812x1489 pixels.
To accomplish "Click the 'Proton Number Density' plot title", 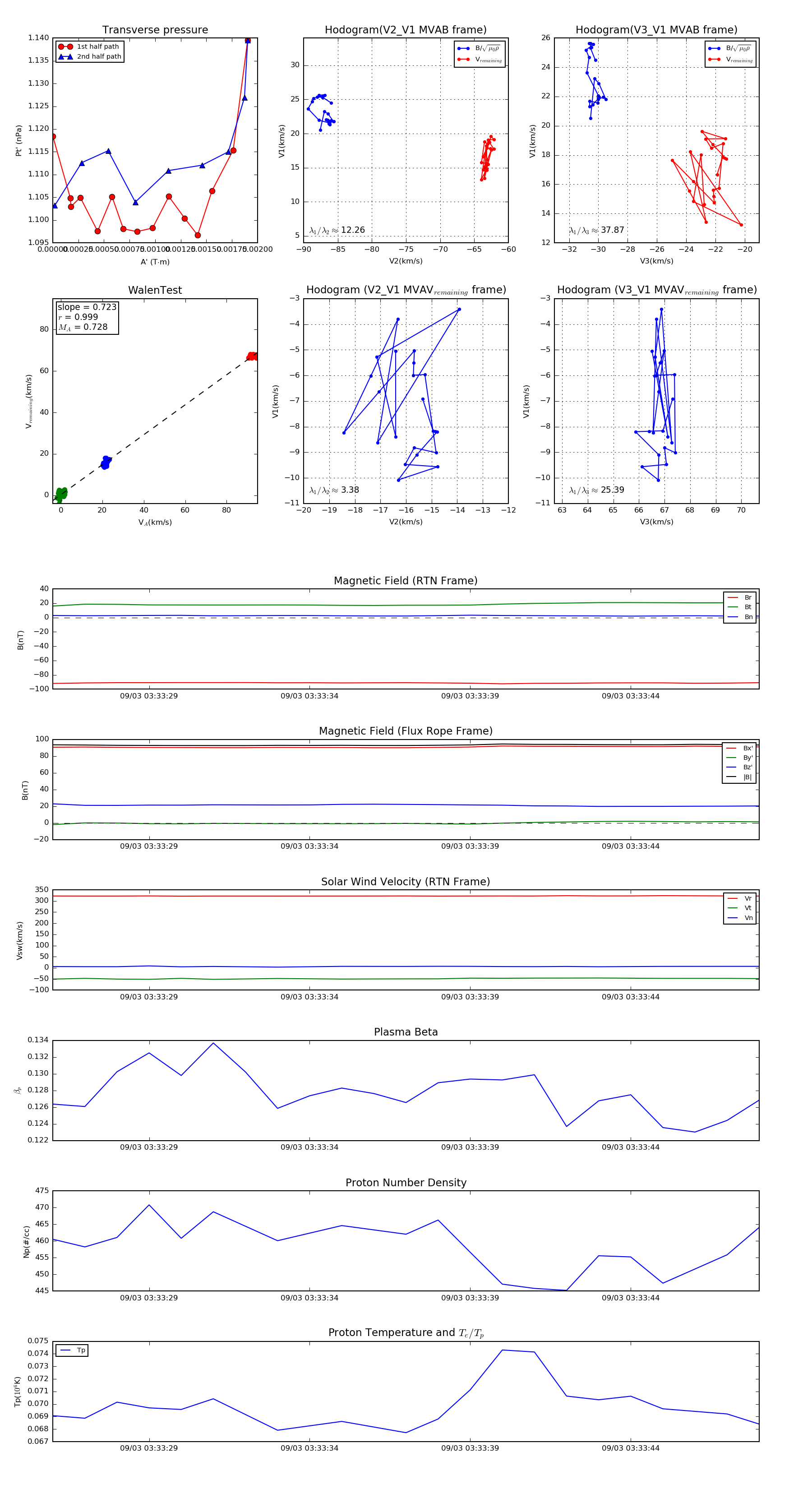I will point(406,1183).
